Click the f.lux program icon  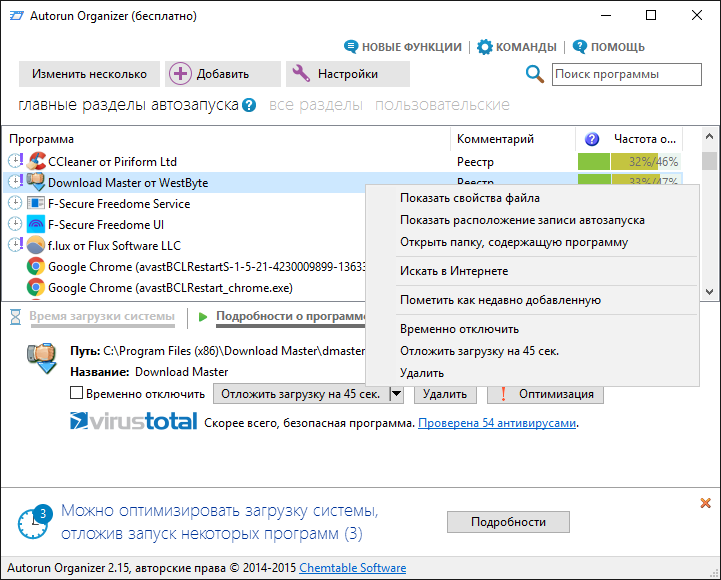(36, 245)
